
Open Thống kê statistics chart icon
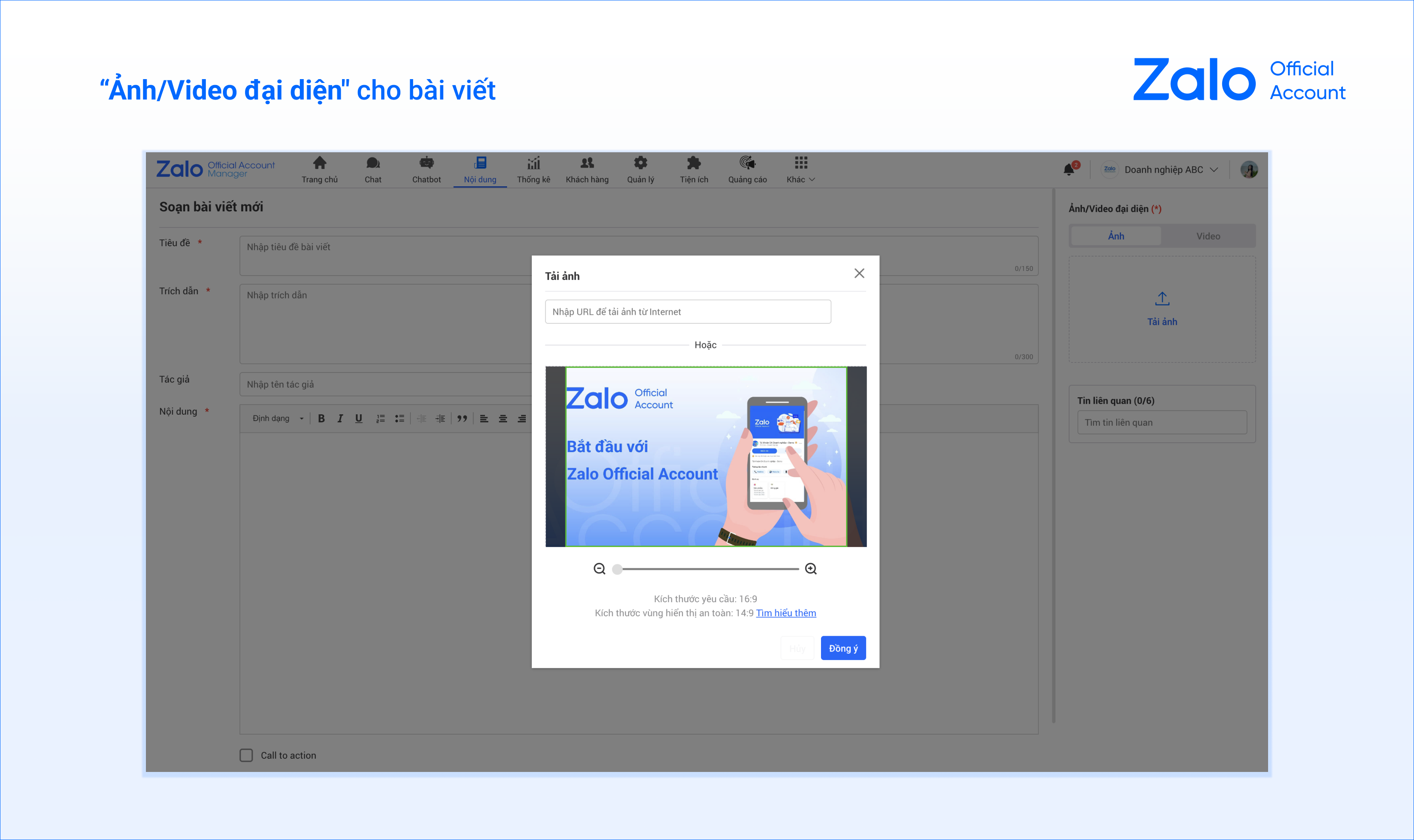[x=533, y=164]
